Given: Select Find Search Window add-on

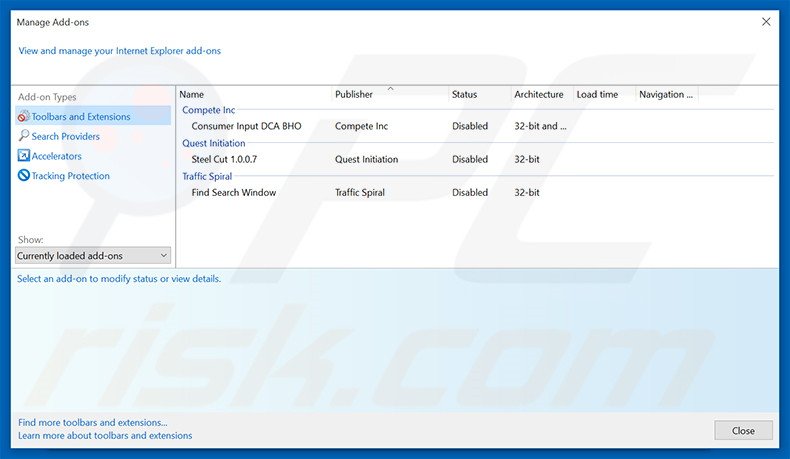Looking at the screenshot, I should 234,192.
